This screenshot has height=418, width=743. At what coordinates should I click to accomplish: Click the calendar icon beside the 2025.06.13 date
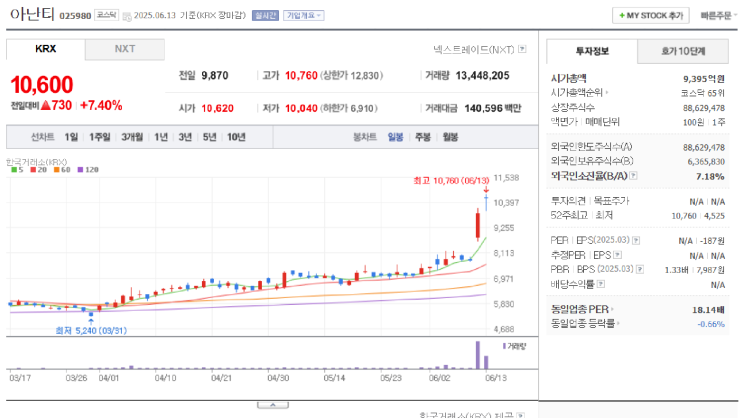point(127,17)
